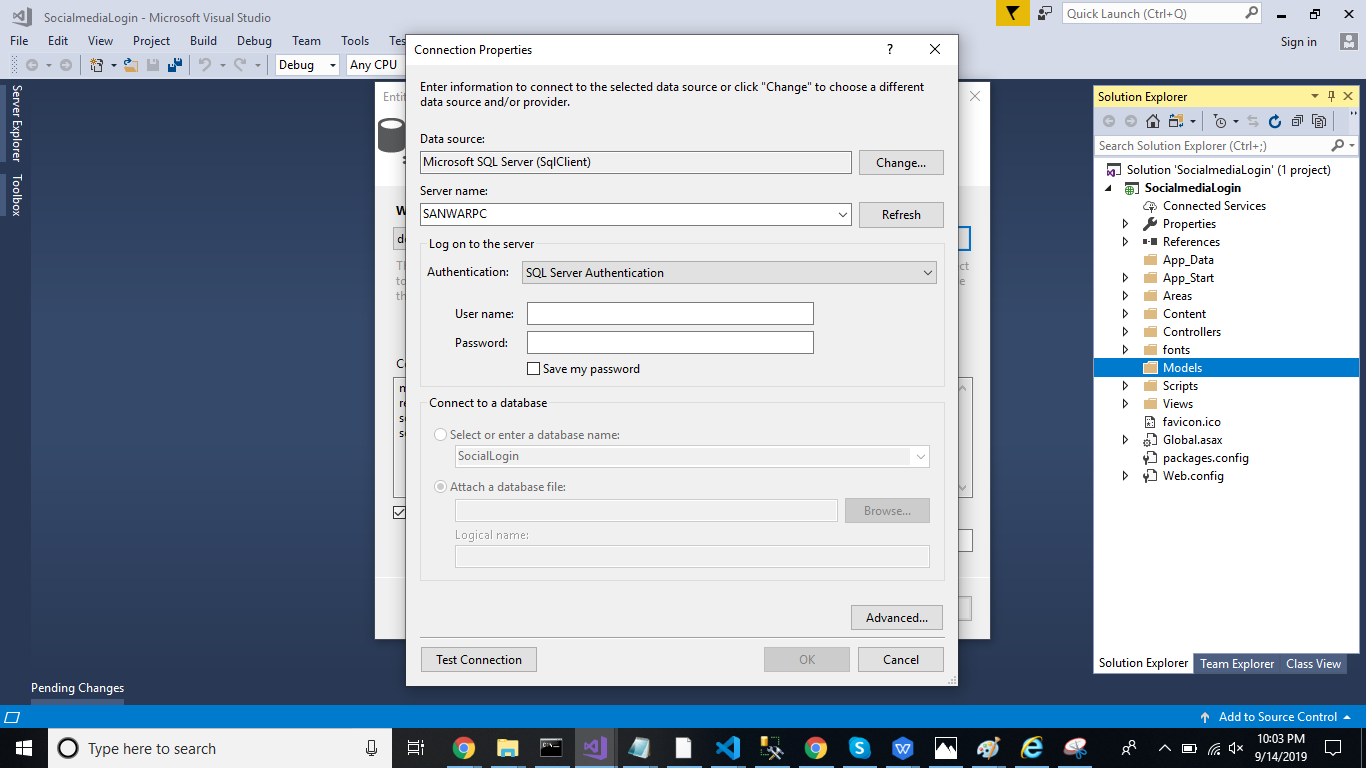Viewport: 1366px width, 768px height.
Task: Refresh the Solution Explorer tree
Action: (1275, 121)
